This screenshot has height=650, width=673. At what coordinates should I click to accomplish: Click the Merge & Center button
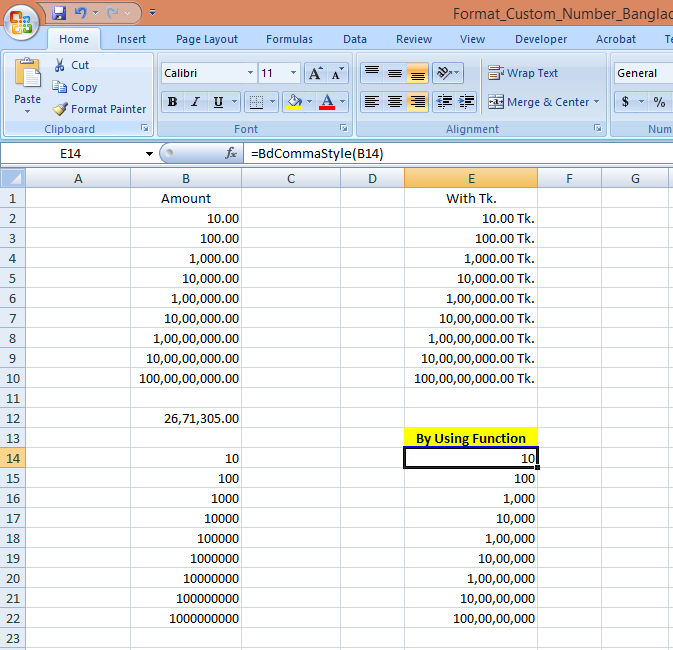pos(541,102)
